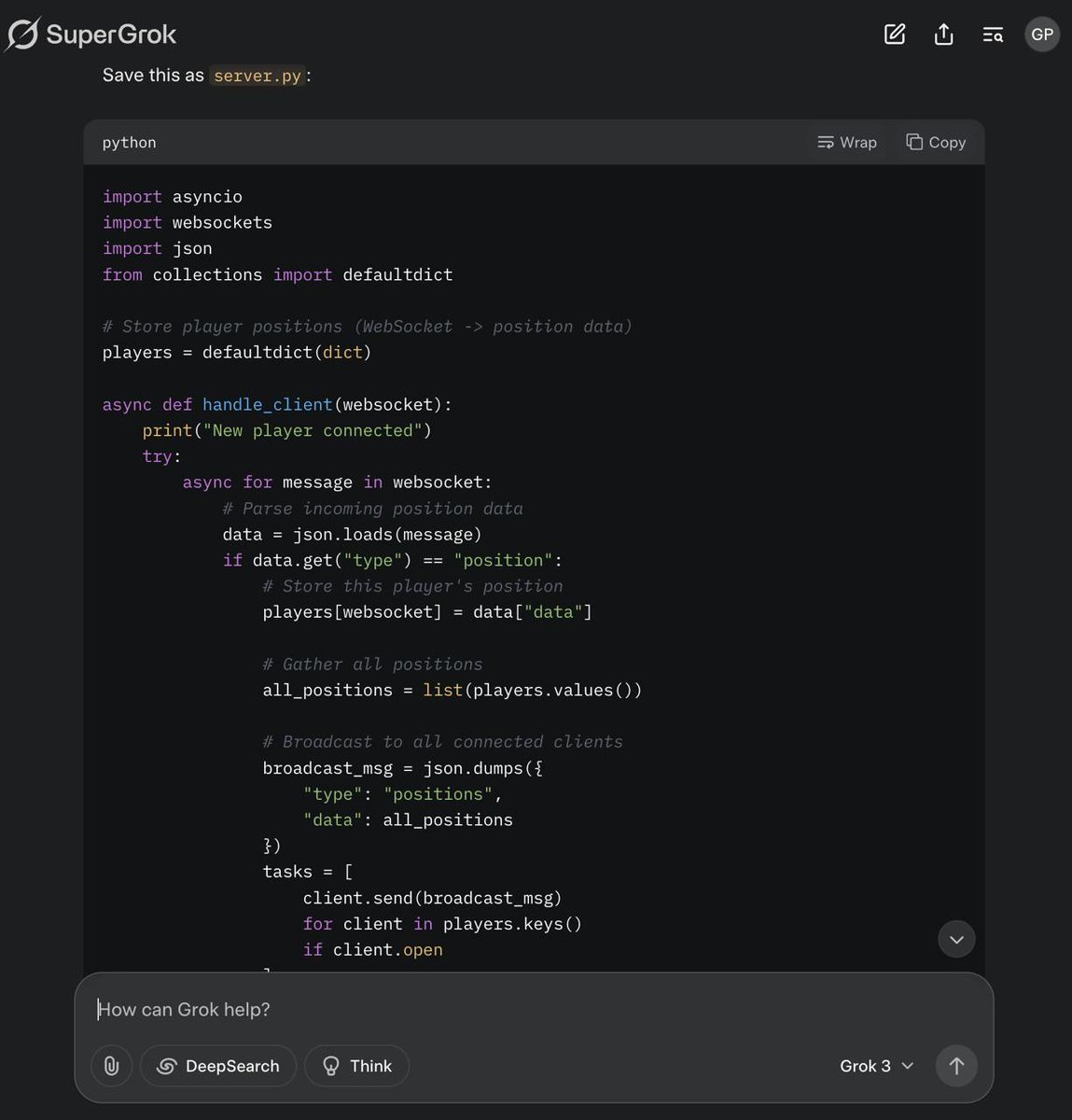Click 'client.send(broadcast_msg)' line
Screen dimensions: 1072x1120
click(x=432, y=897)
